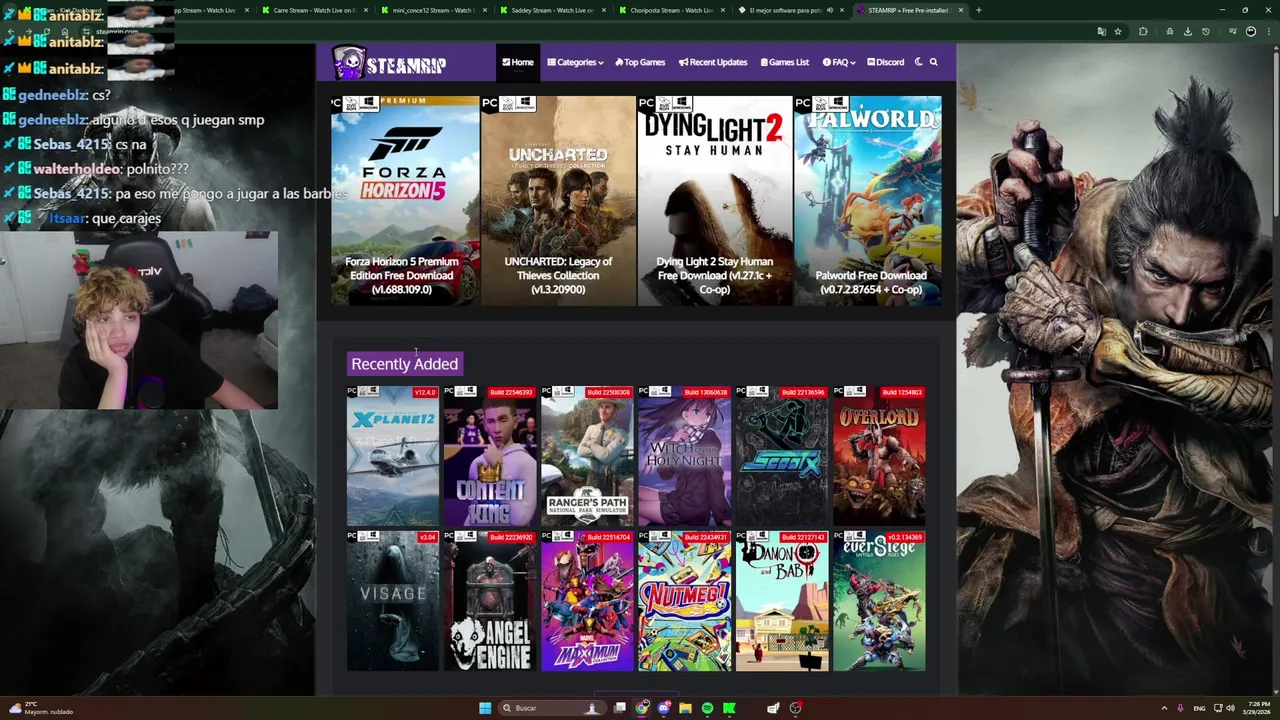
Task: Open Visage game thumbnail
Action: coord(392,601)
